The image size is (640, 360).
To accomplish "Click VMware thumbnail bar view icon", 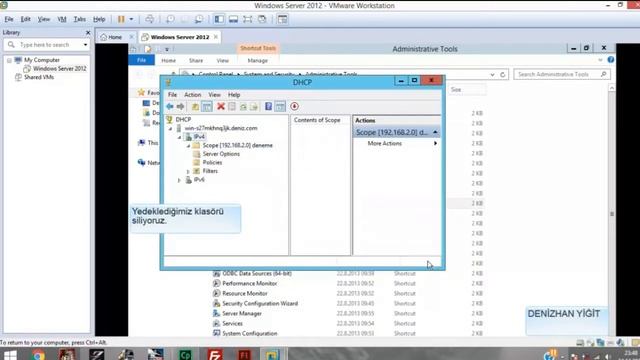I will coord(233,19).
